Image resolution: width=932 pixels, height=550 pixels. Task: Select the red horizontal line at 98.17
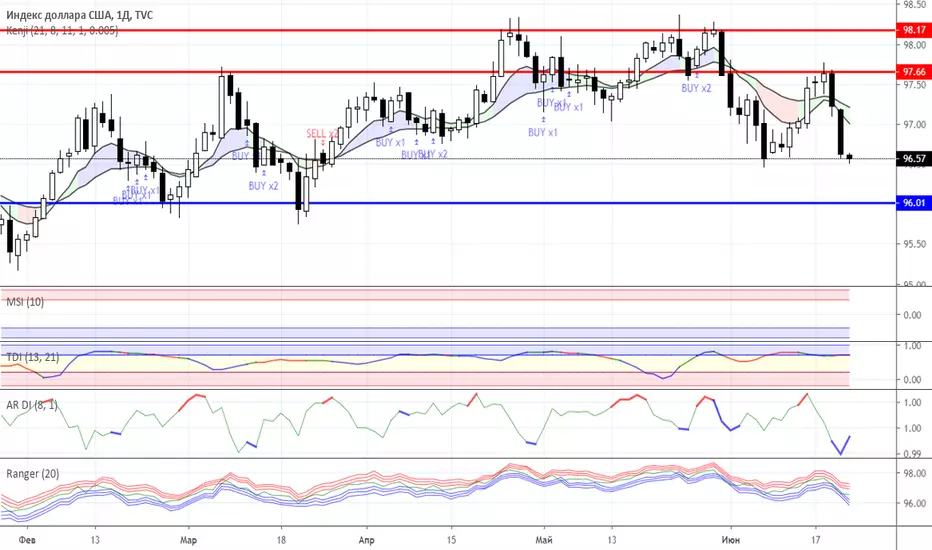click(x=448, y=30)
